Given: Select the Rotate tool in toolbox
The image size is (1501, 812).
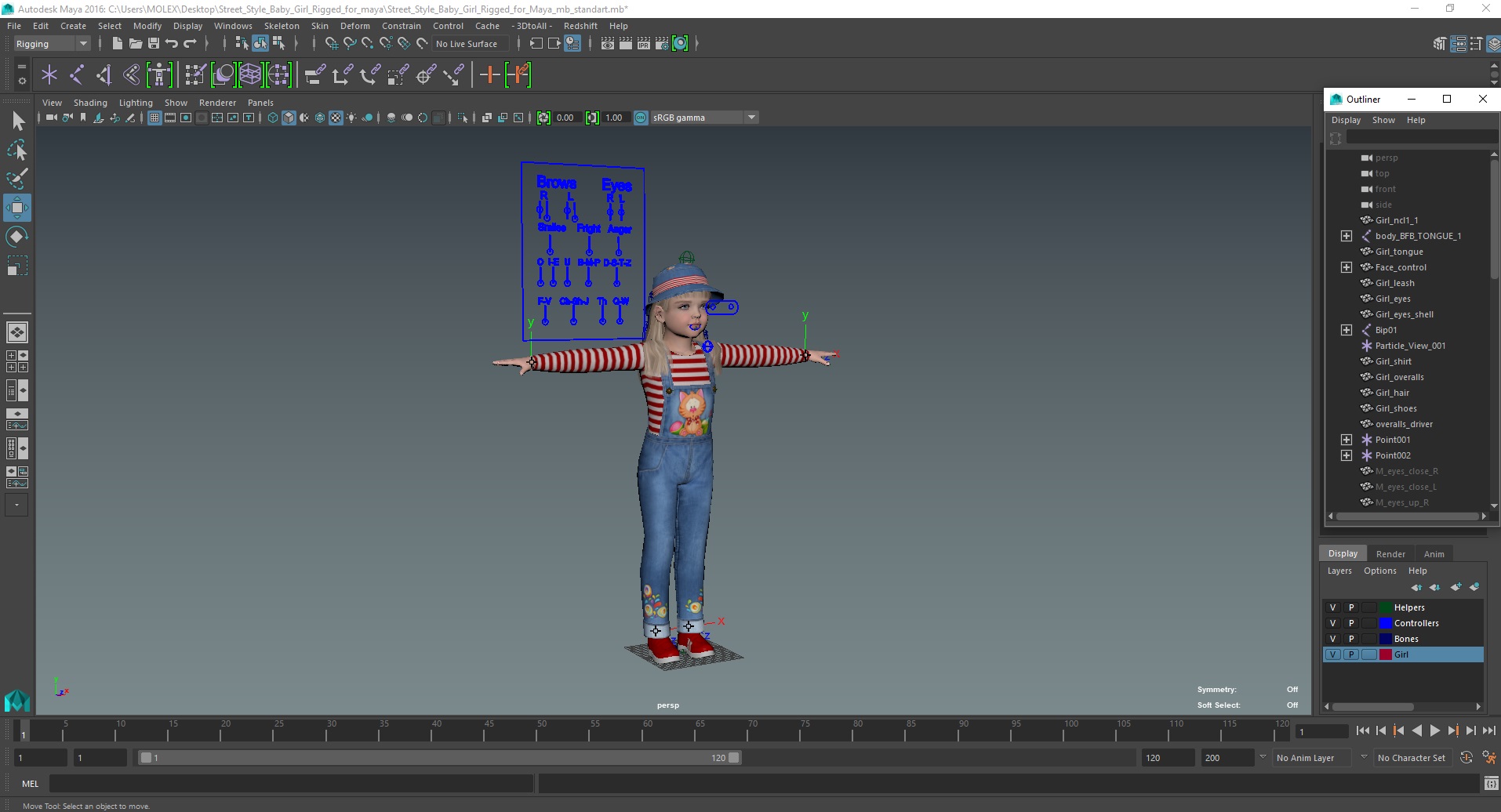Looking at the screenshot, I should point(17,237).
